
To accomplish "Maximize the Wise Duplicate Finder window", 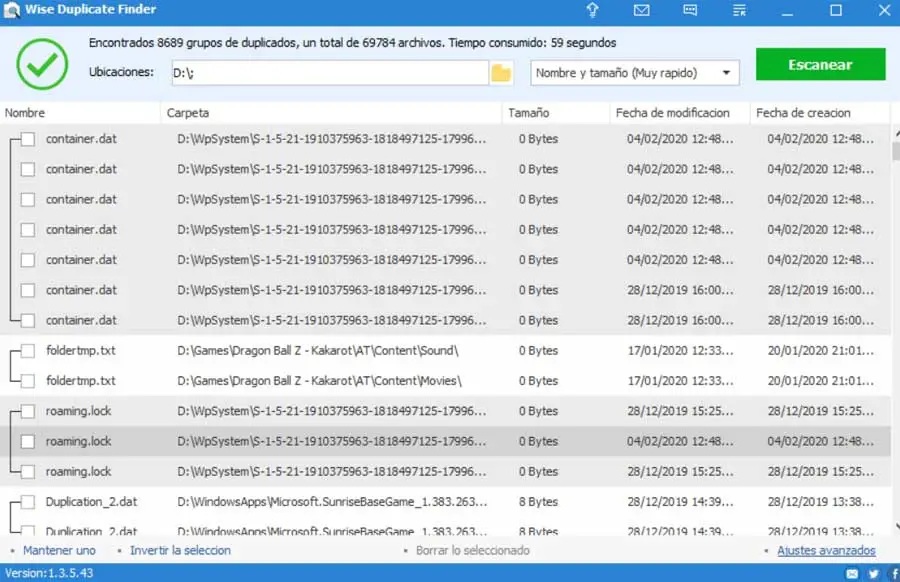I will 836,10.
